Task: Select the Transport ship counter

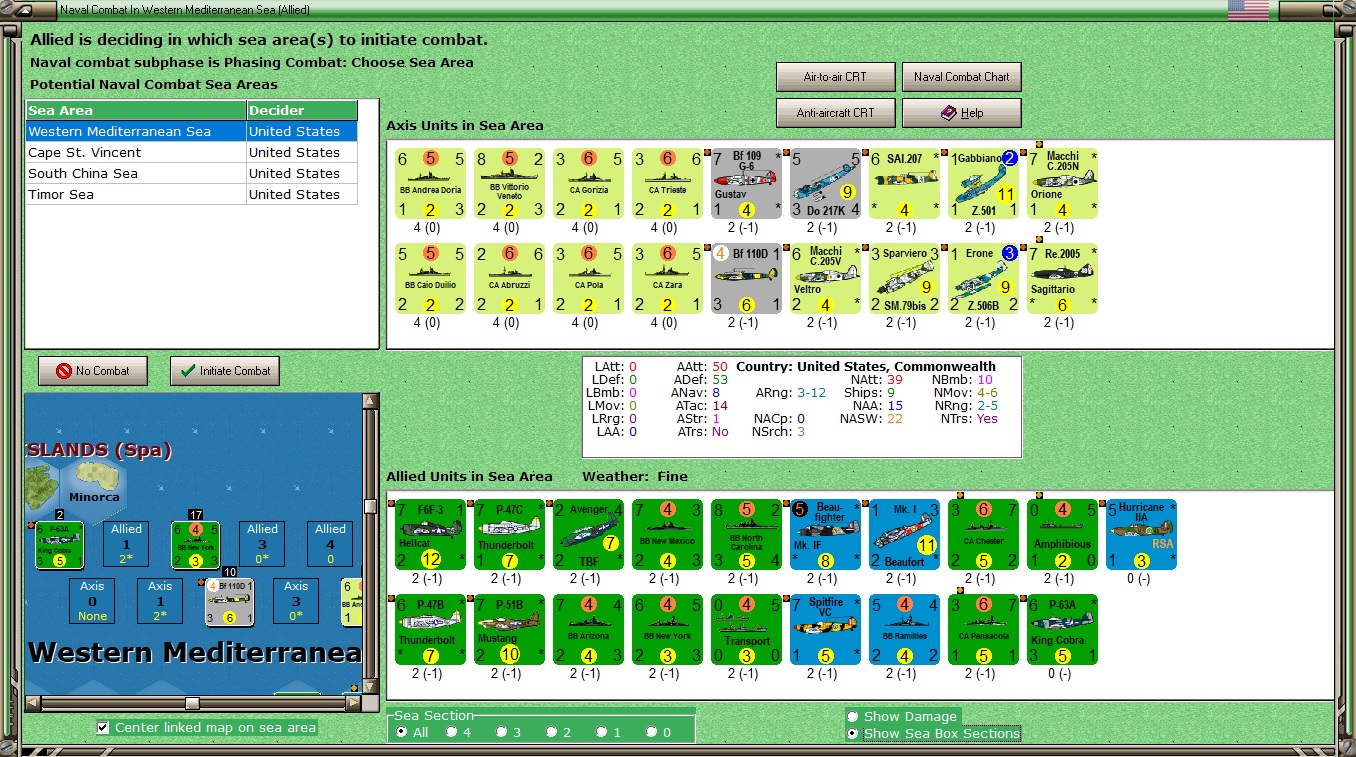Action: (746, 630)
